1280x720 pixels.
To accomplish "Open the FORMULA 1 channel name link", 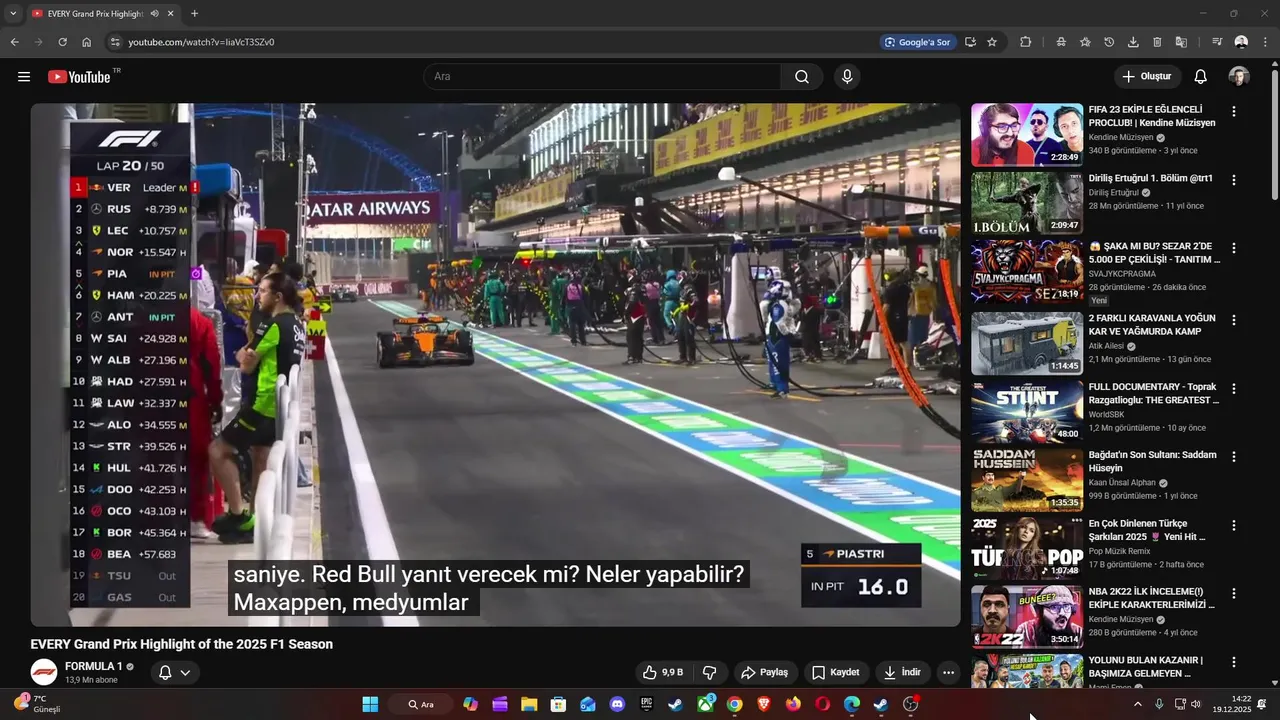I will pyautogui.click(x=93, y=666).
